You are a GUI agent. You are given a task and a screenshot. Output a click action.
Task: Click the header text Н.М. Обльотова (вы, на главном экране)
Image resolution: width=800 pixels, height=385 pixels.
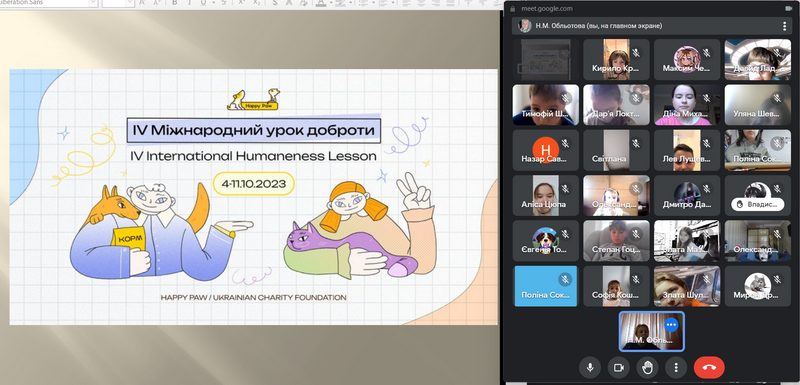598,25
